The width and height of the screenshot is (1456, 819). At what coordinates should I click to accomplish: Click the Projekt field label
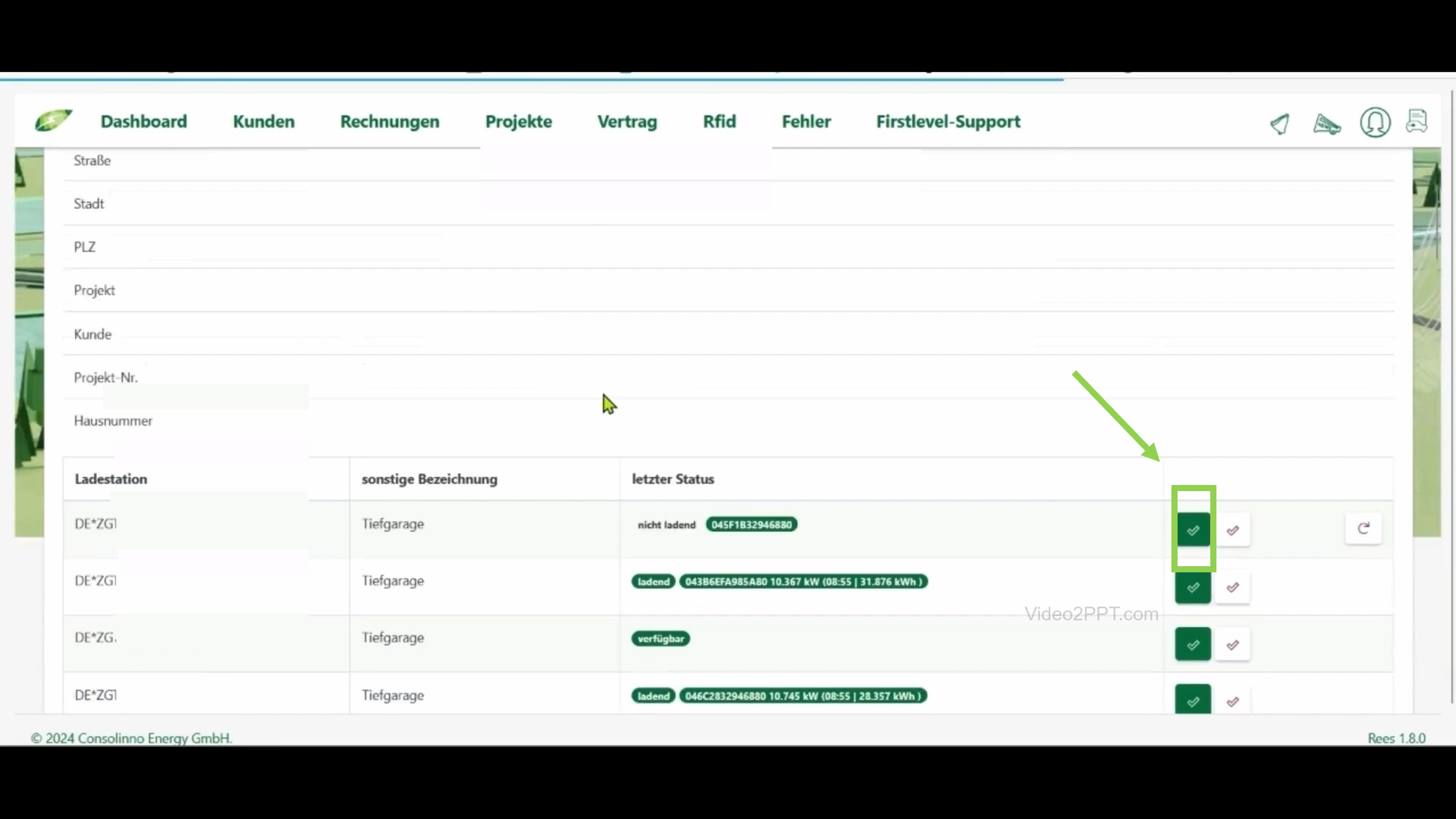coord(94,290)
